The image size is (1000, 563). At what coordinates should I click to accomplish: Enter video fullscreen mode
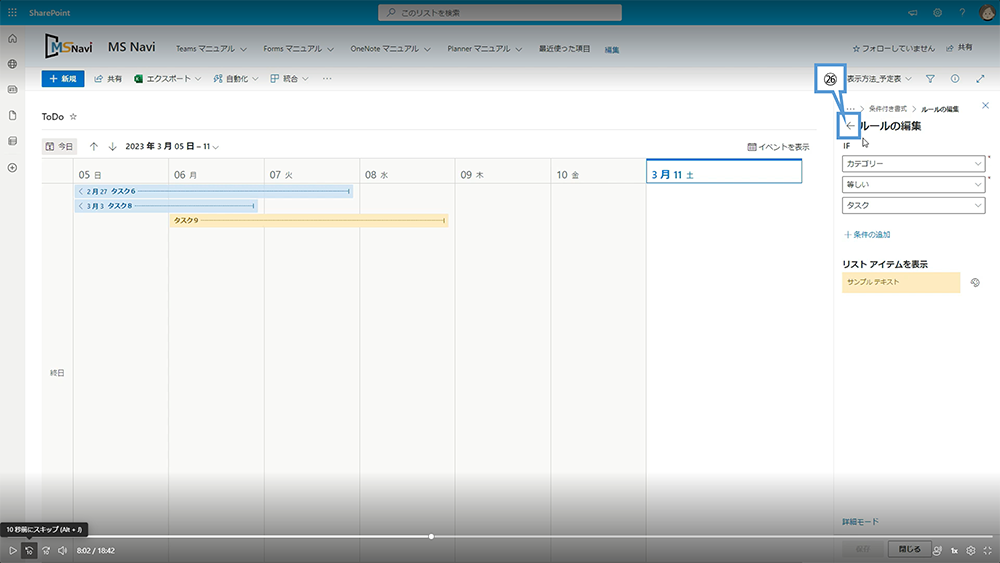tap(987, 550)
